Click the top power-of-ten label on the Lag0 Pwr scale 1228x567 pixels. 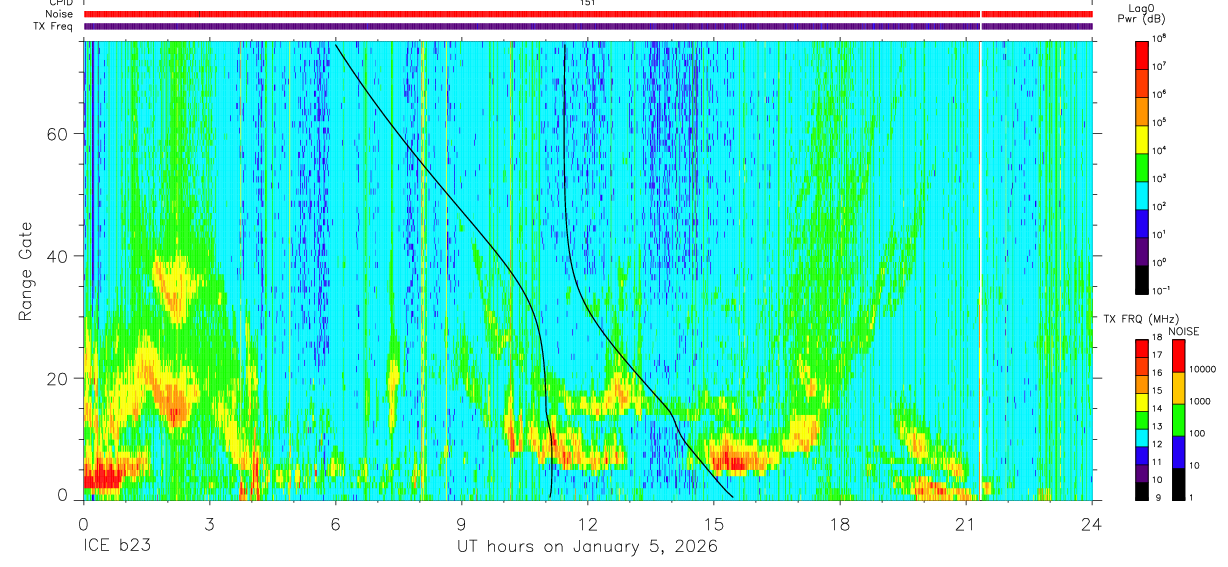coord(1159,39)
